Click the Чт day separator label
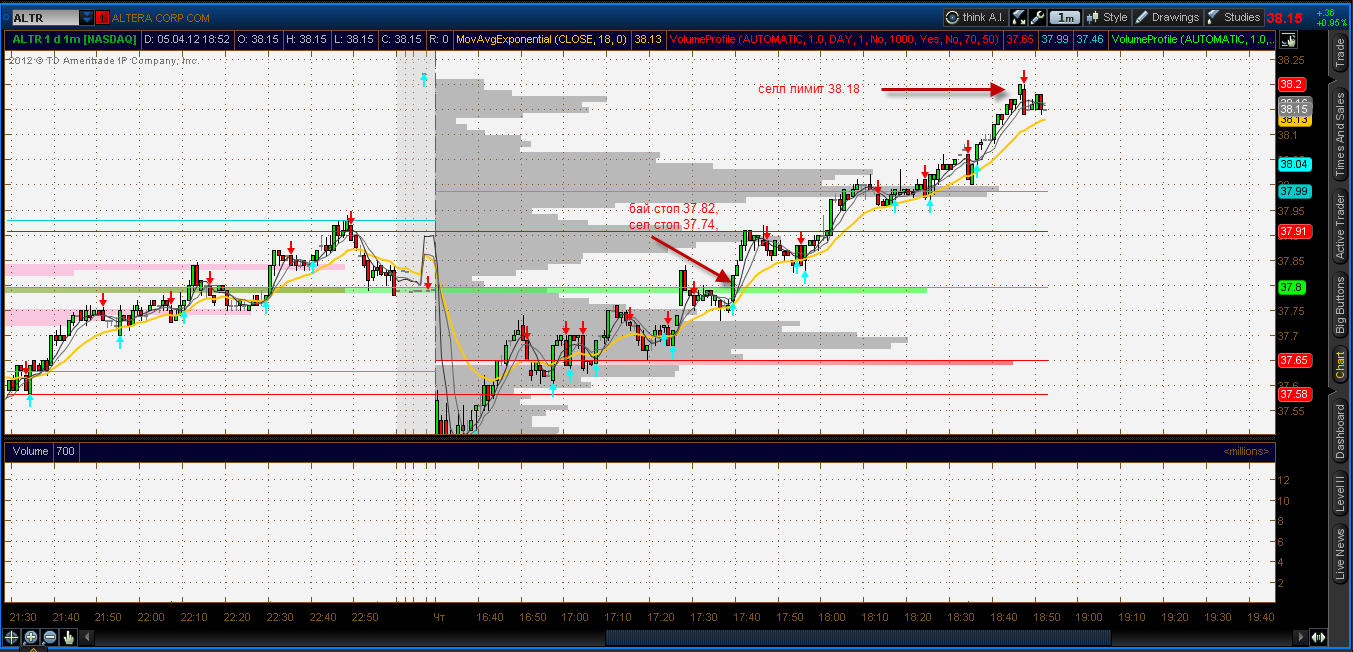Image resolution: width=1353 pixels, height=652 pixels. pos(437,617)
